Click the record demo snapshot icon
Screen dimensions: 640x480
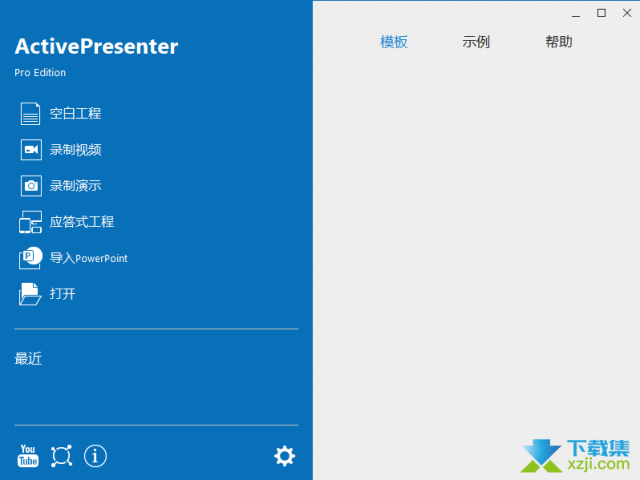click(31, 186)
